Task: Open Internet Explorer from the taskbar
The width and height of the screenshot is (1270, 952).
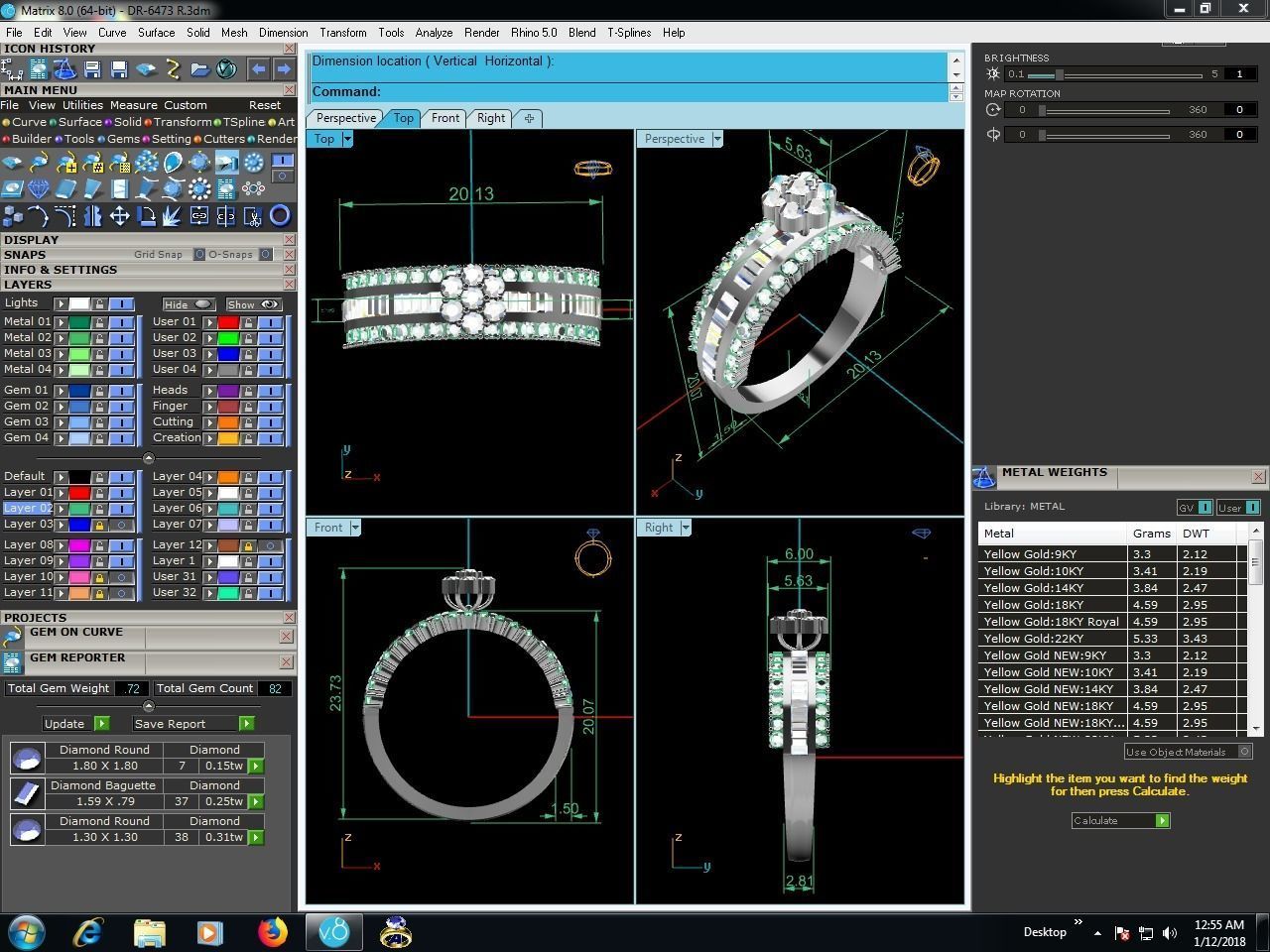Action: tap(88, 932)
